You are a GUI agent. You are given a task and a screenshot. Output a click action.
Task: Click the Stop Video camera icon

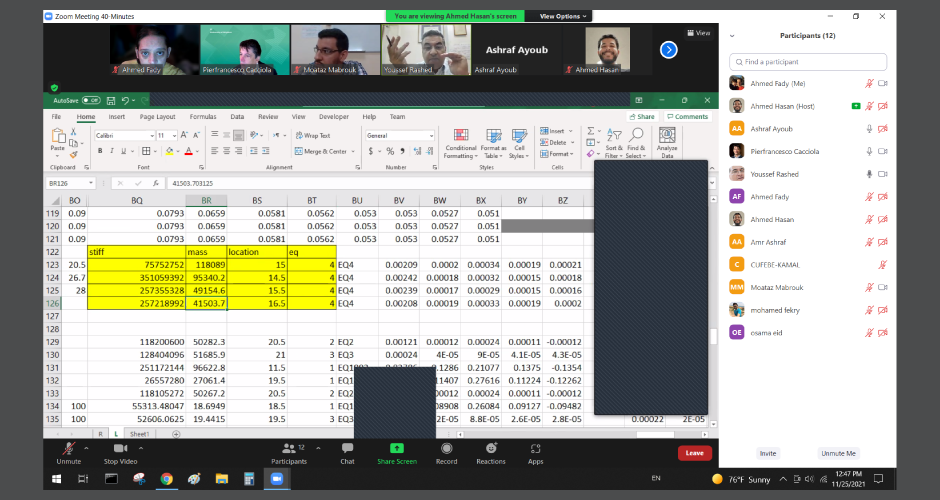pos(120,450)
